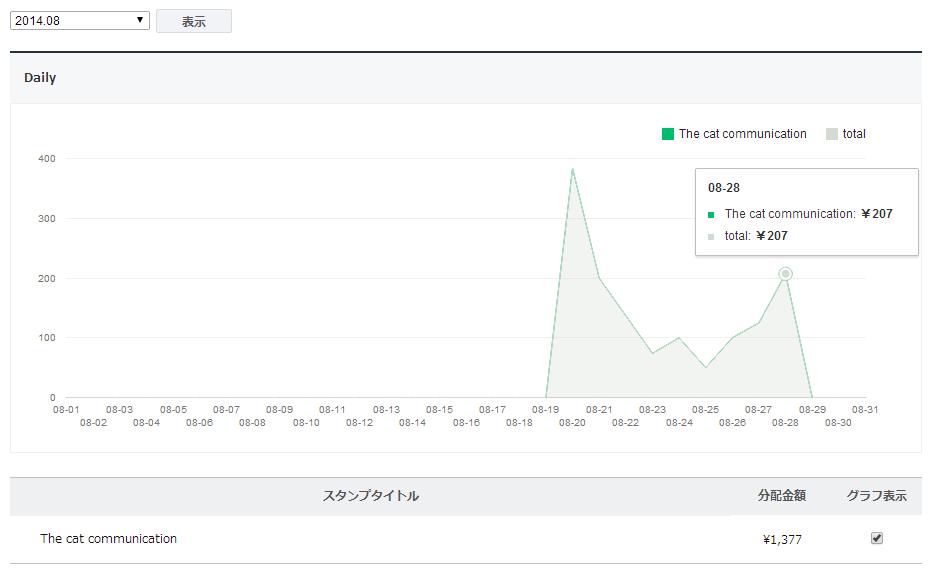Click the Daily section header
The width and height of the screenshot is (938, 574).
[x=40, y=78]
